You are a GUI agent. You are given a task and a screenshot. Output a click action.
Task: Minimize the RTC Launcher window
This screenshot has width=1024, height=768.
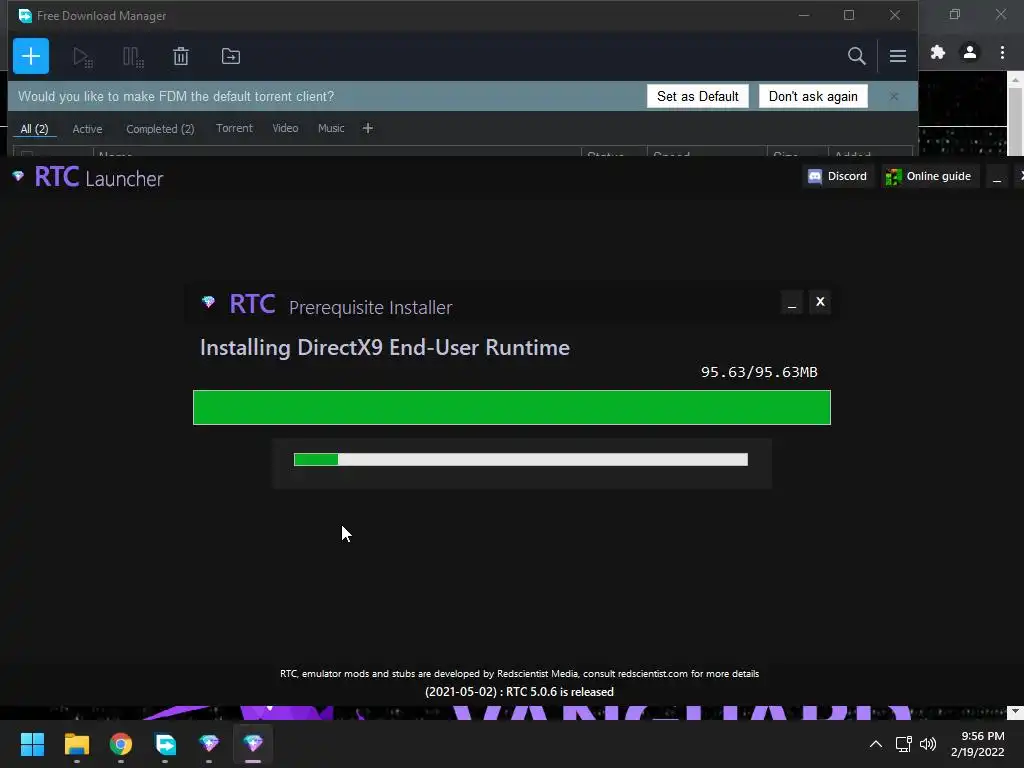(997, 176)
